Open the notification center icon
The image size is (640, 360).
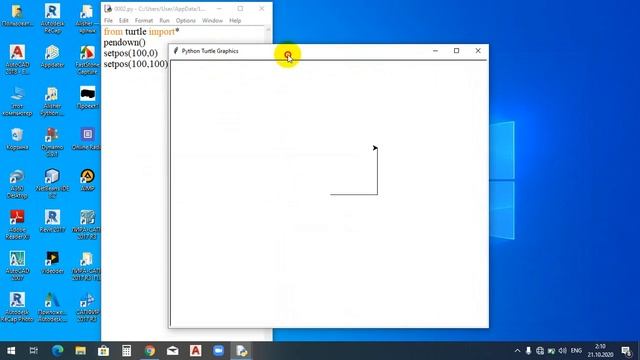[626, 351]
